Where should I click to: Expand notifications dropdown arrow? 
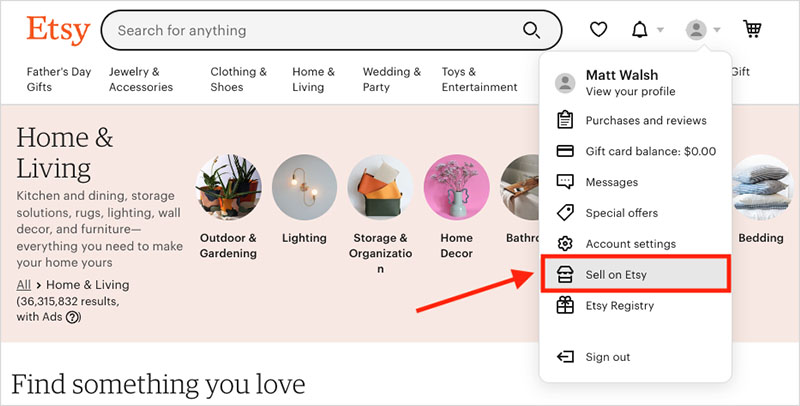tap(660, 30)
